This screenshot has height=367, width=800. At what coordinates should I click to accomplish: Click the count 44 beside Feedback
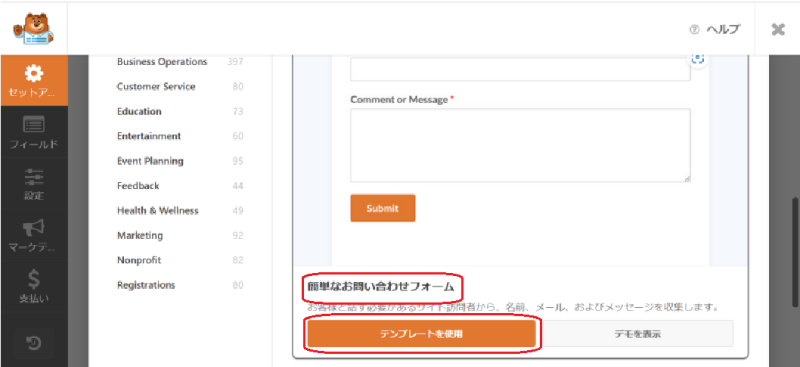pos(238,186)
